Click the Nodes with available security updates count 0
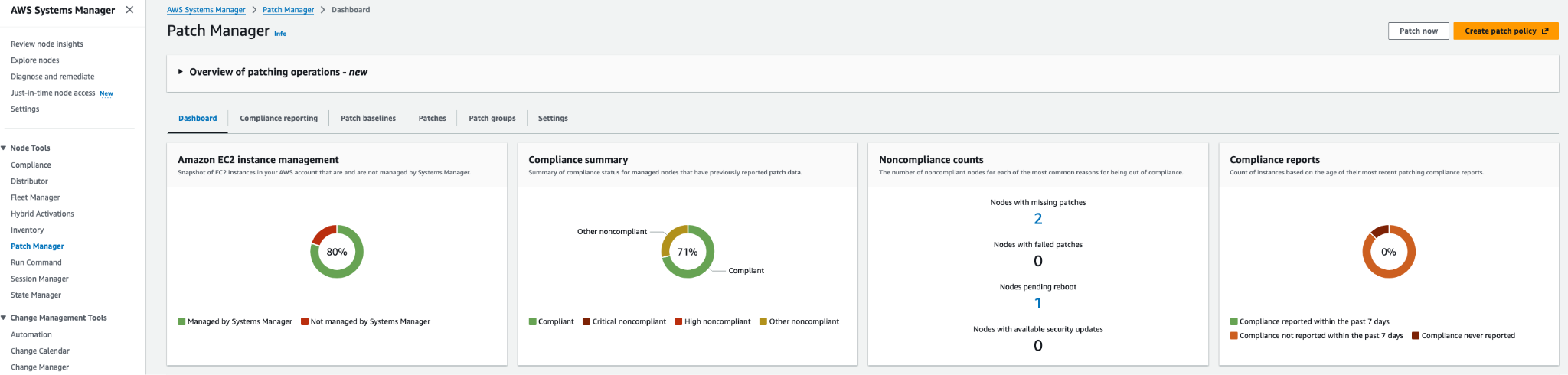Viewport: 1568px width, 375px height. (x=1038, y=345)
